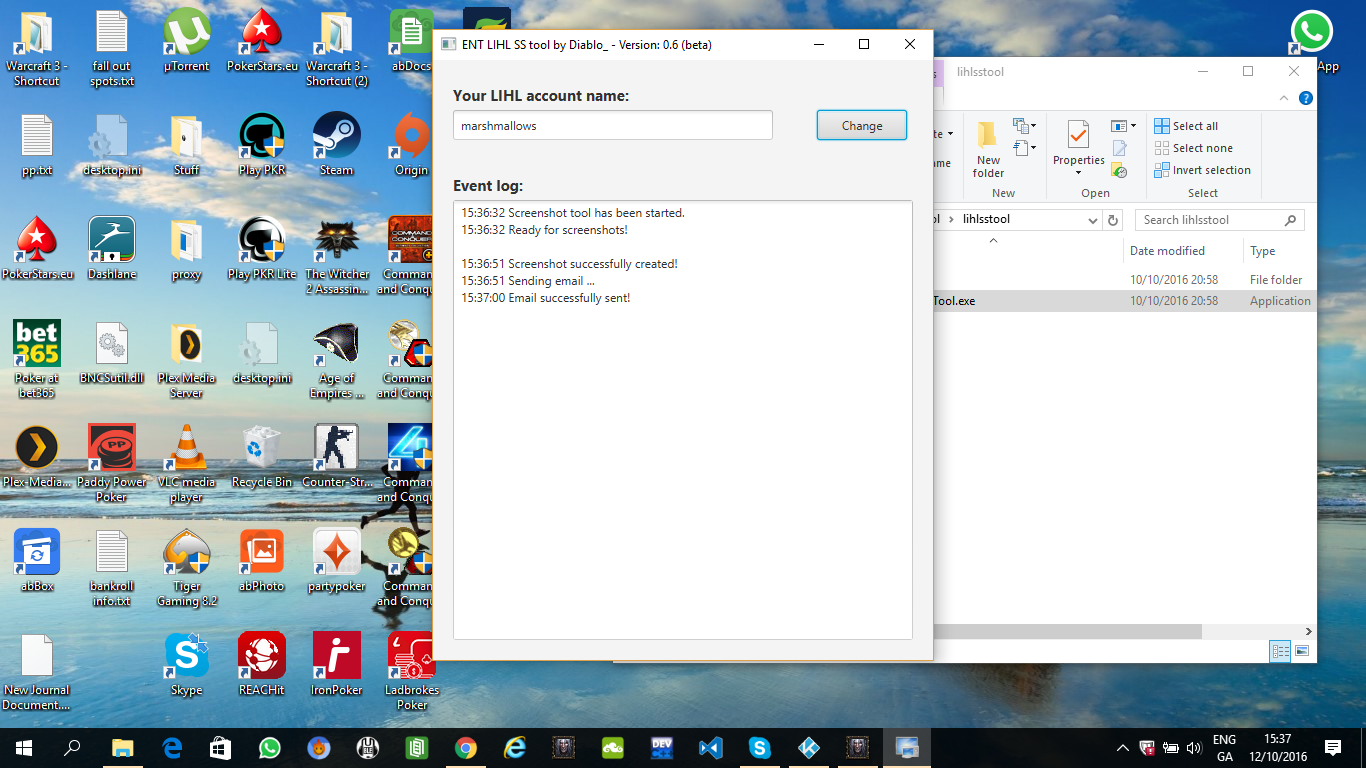Open Easy access dropdown in Explorer ribbon

tap(1024, 148)
